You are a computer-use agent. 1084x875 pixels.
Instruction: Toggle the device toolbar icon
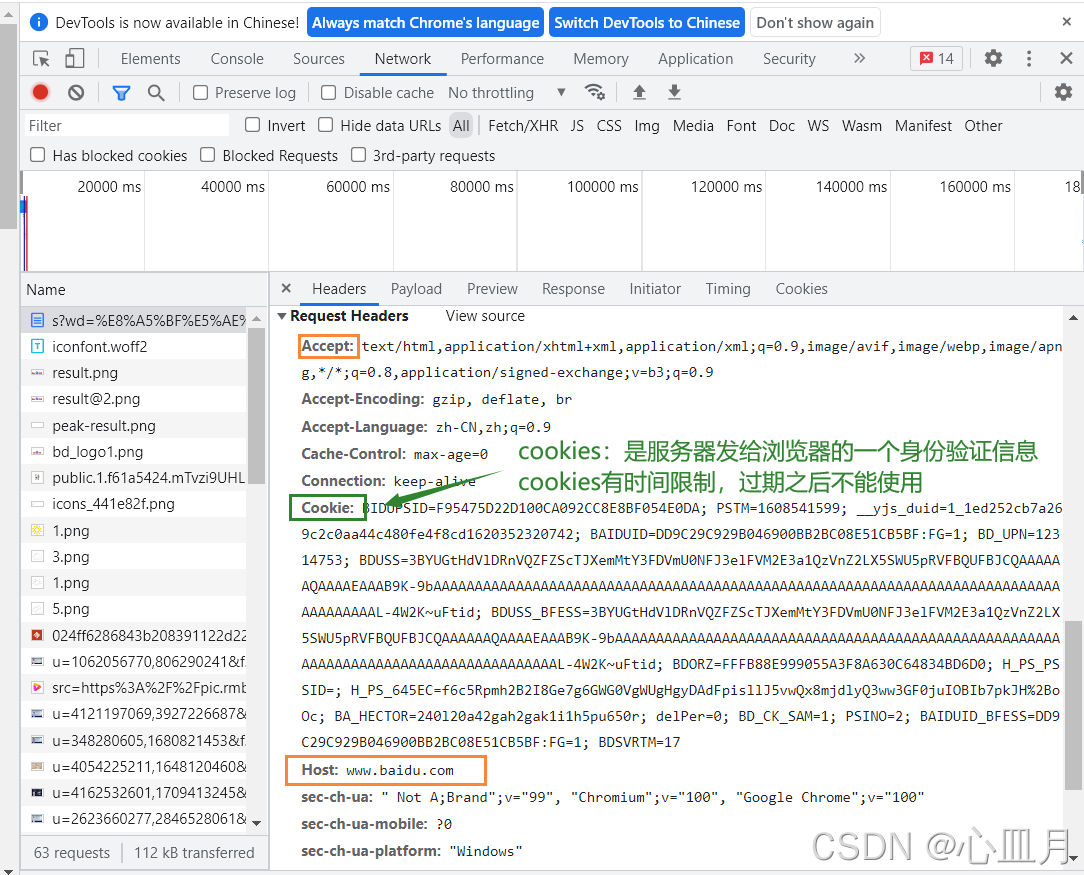coord(74,59)
